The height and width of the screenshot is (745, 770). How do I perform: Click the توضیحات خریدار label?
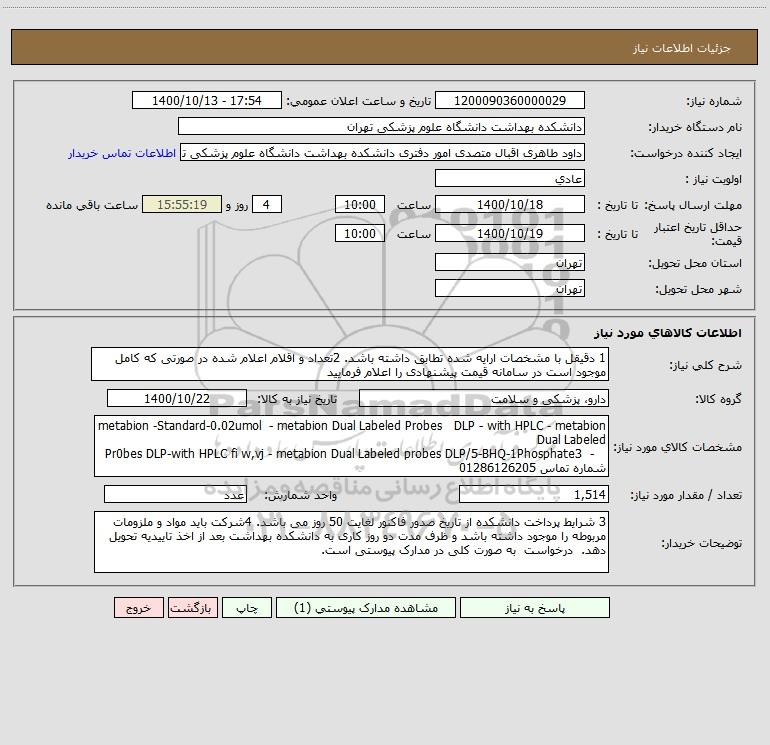point(702,543)
